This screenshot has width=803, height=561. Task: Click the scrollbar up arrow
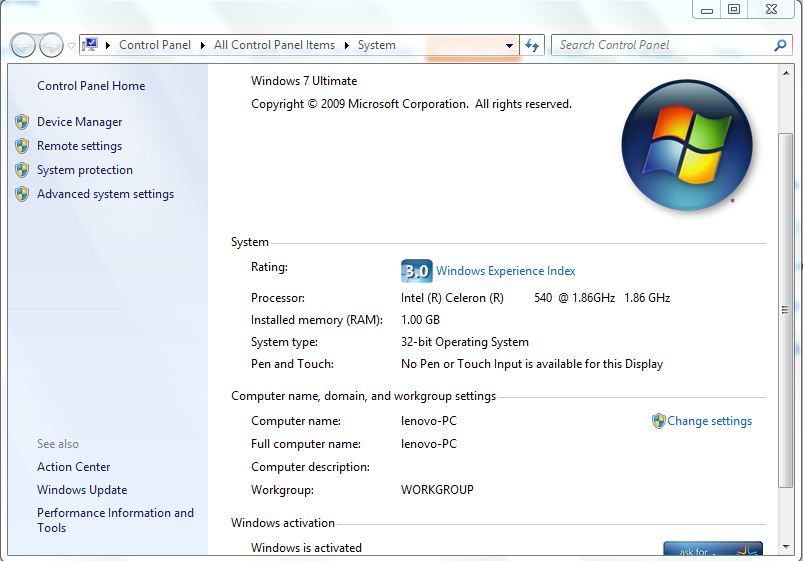point(786,73)
